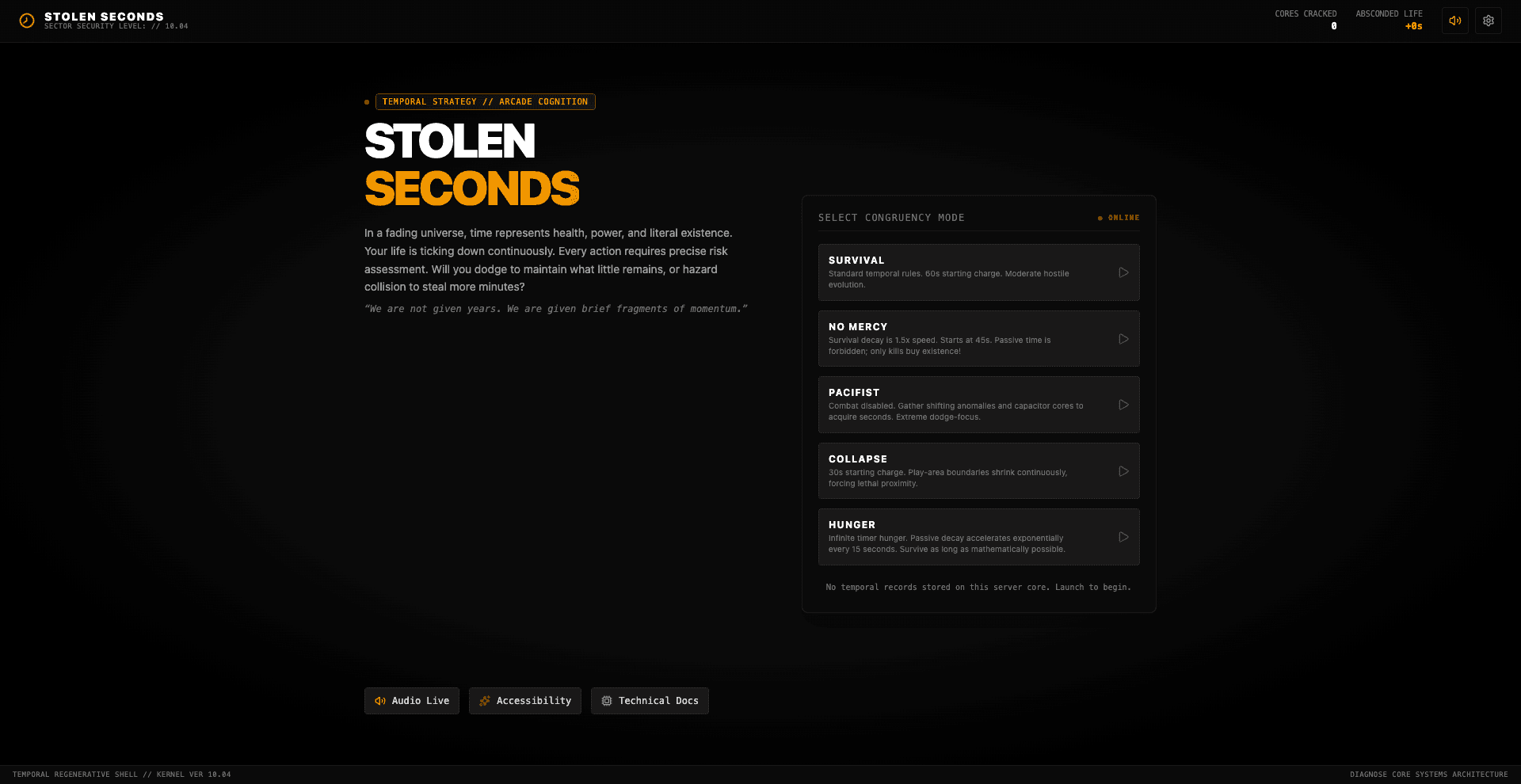Viewport: 1521px width, 784px height.
Task: Click the large white STOLEN hero title
Action: 450,141
